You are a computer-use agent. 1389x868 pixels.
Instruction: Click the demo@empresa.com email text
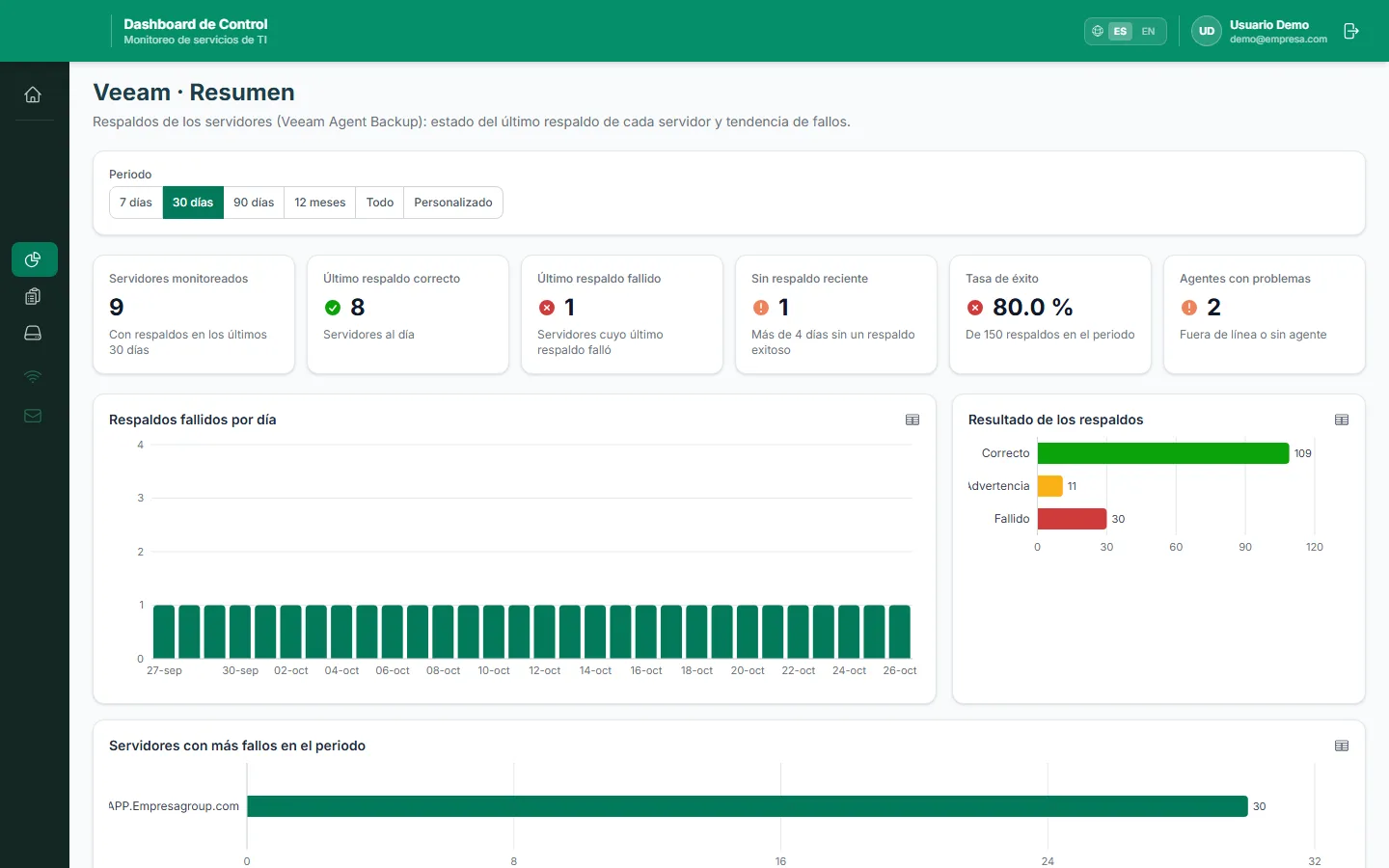(1278, 40)
